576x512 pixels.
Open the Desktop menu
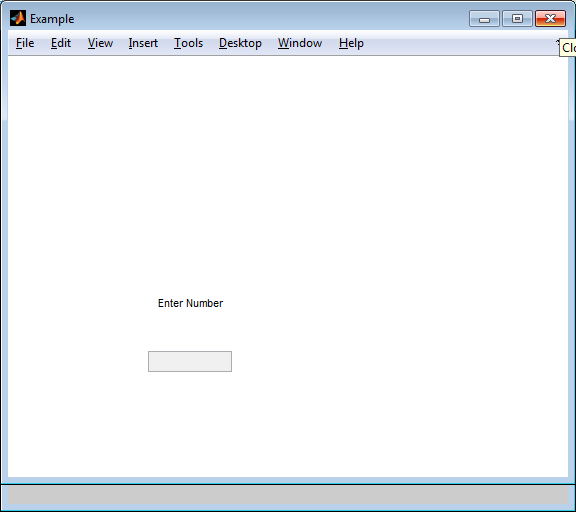click(240, 43)
